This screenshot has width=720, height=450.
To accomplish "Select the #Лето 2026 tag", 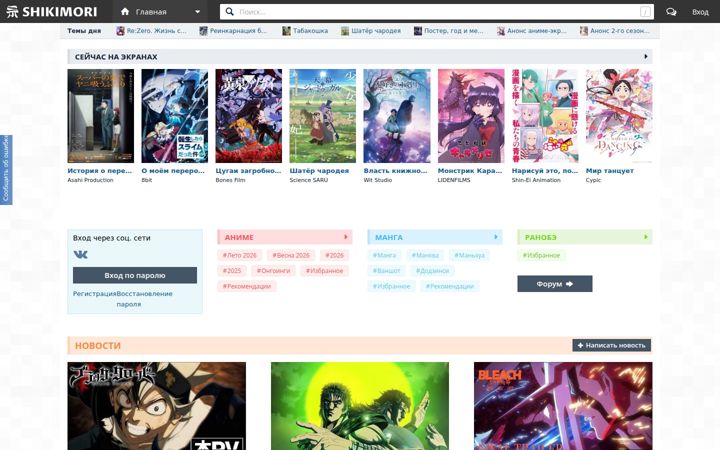I will pos(239,255).
